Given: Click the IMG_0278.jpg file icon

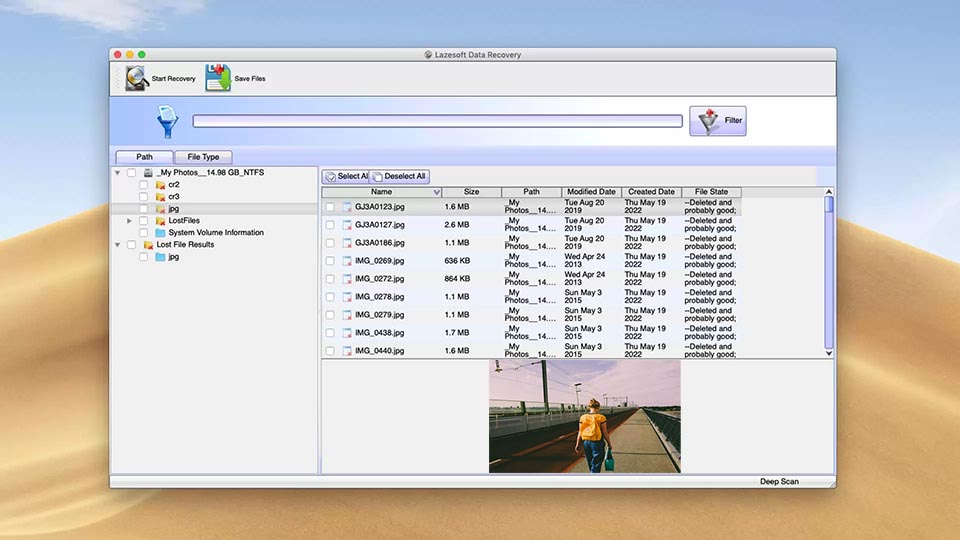Looking at the screenshot, I should coord(347,297).
